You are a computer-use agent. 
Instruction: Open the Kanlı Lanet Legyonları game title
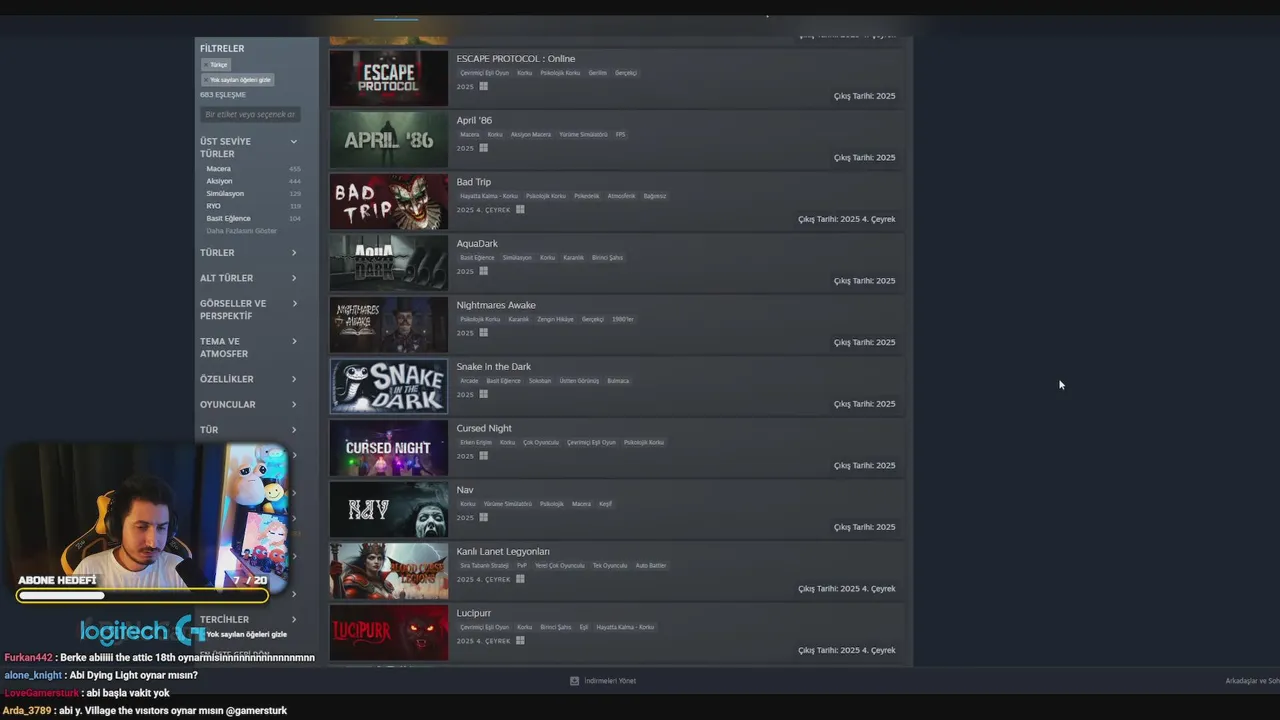[503, 551]
